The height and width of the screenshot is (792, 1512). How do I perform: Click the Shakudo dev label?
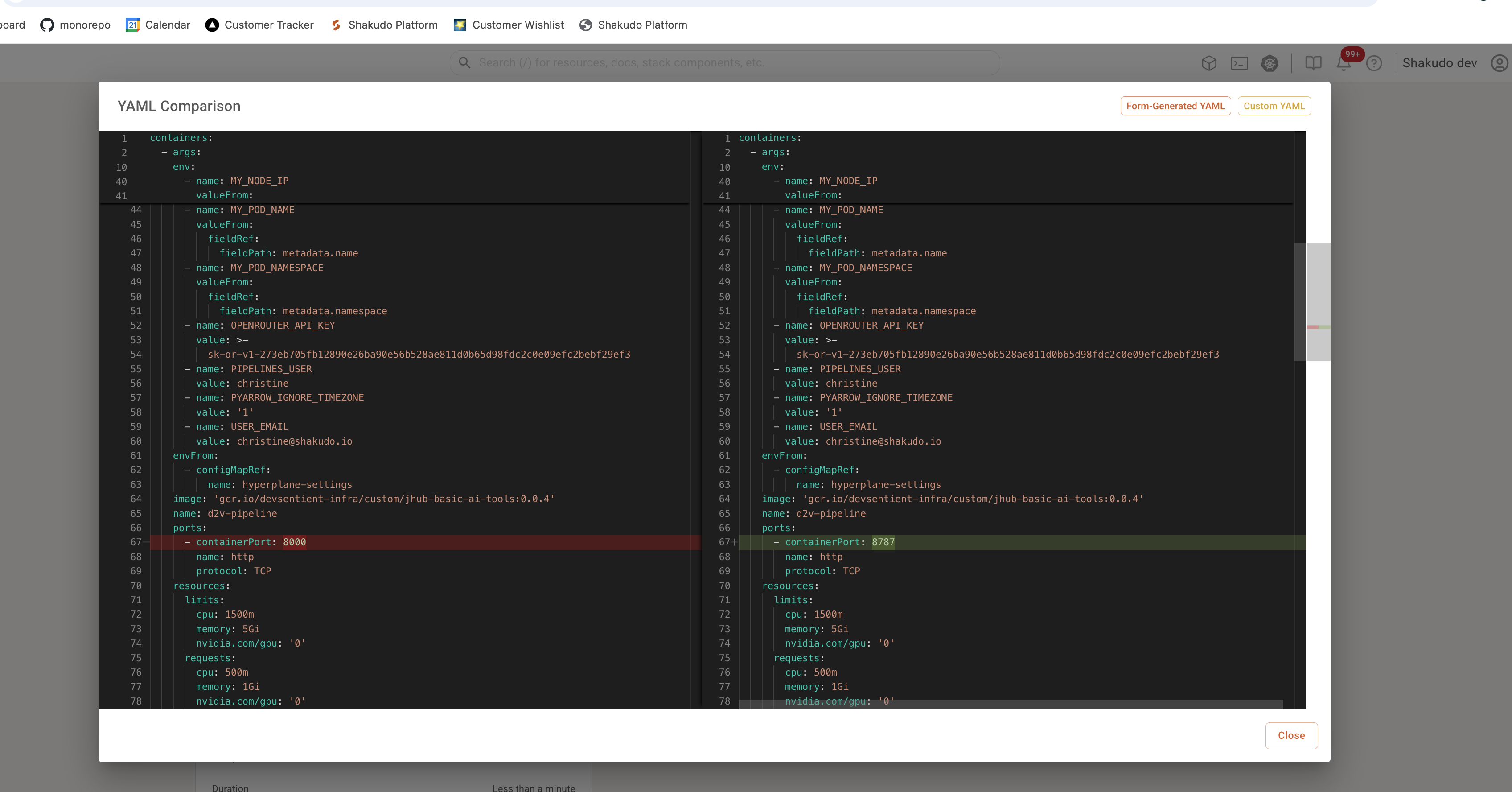[x=1439, y=63]
